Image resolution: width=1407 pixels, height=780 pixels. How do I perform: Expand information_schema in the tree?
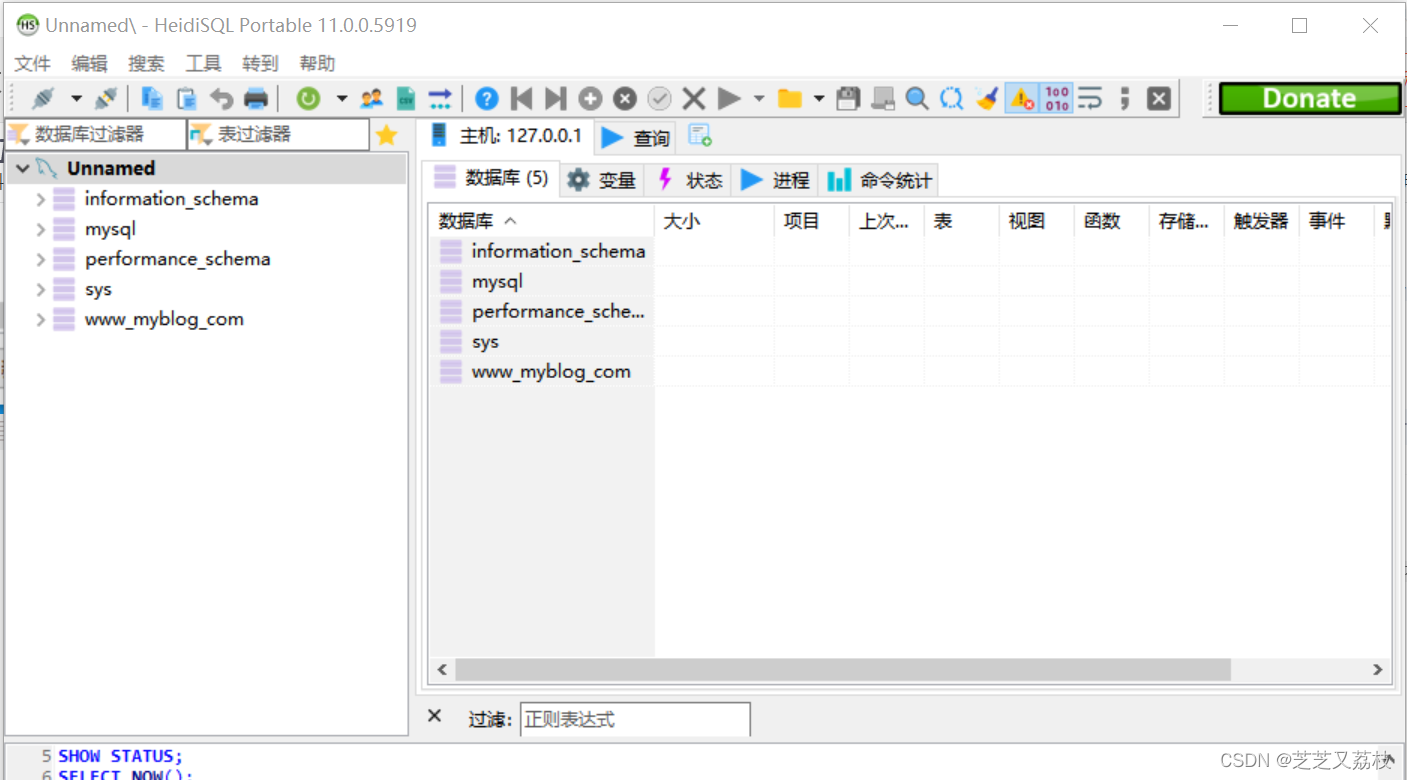41,199
